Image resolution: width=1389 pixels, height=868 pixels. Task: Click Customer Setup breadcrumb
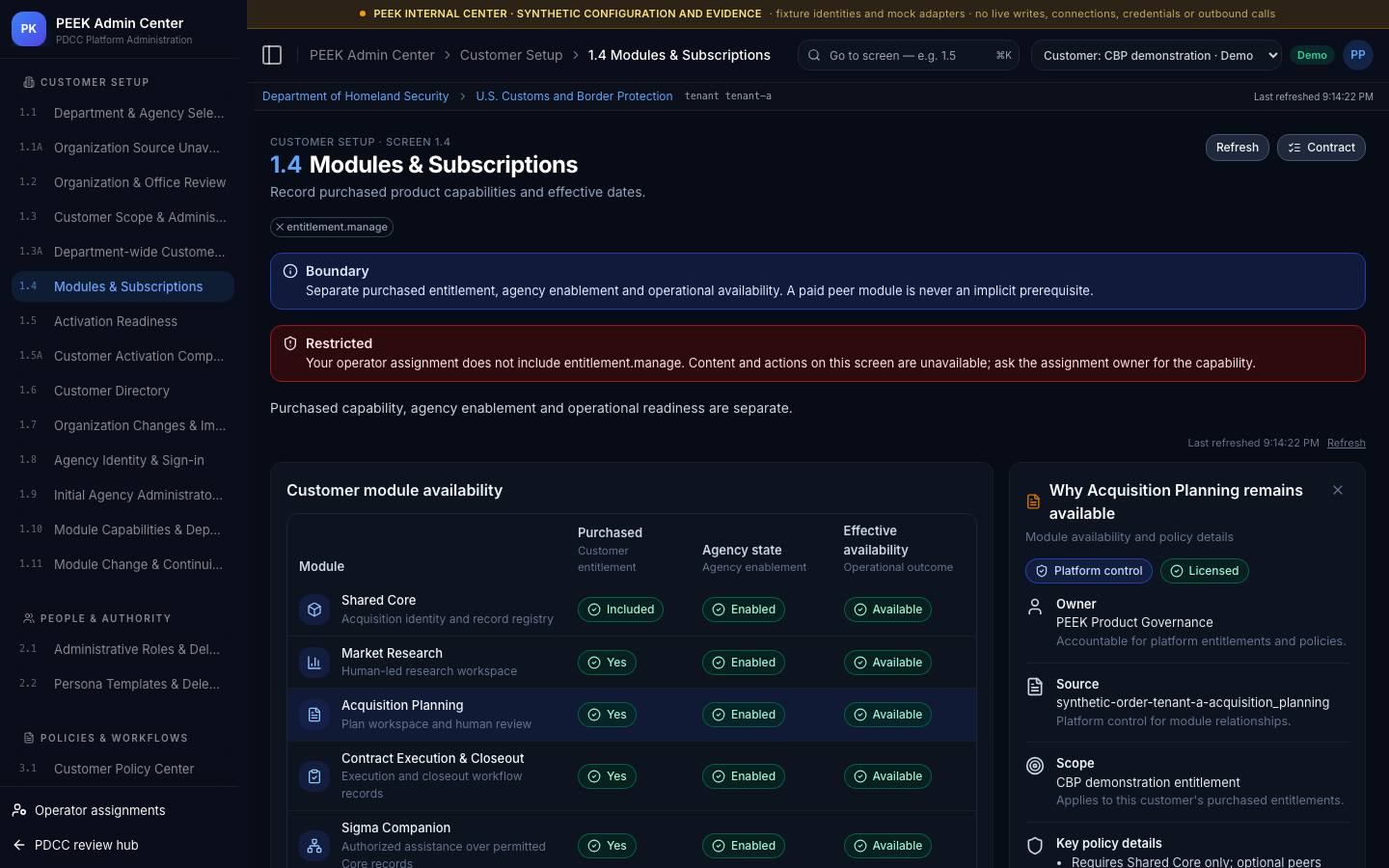[x=511, y=55]
